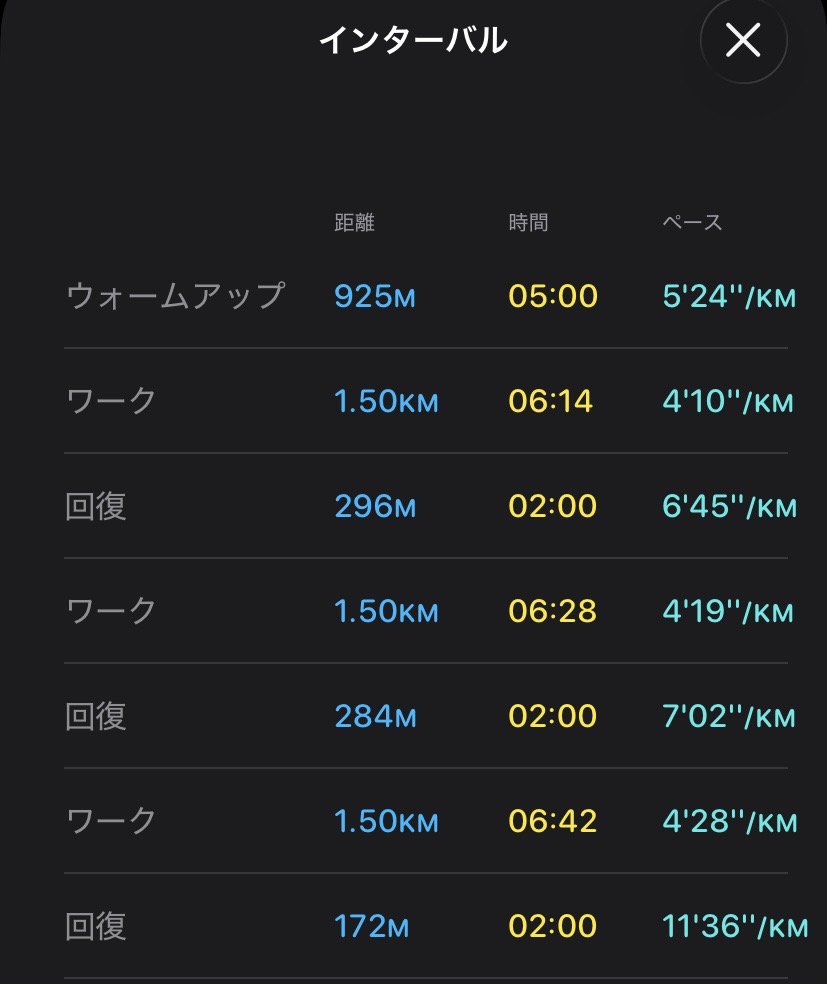
Task: Click the 11'36"/km recovery pace
Action: pyautogui.click(x=735, y=927)
